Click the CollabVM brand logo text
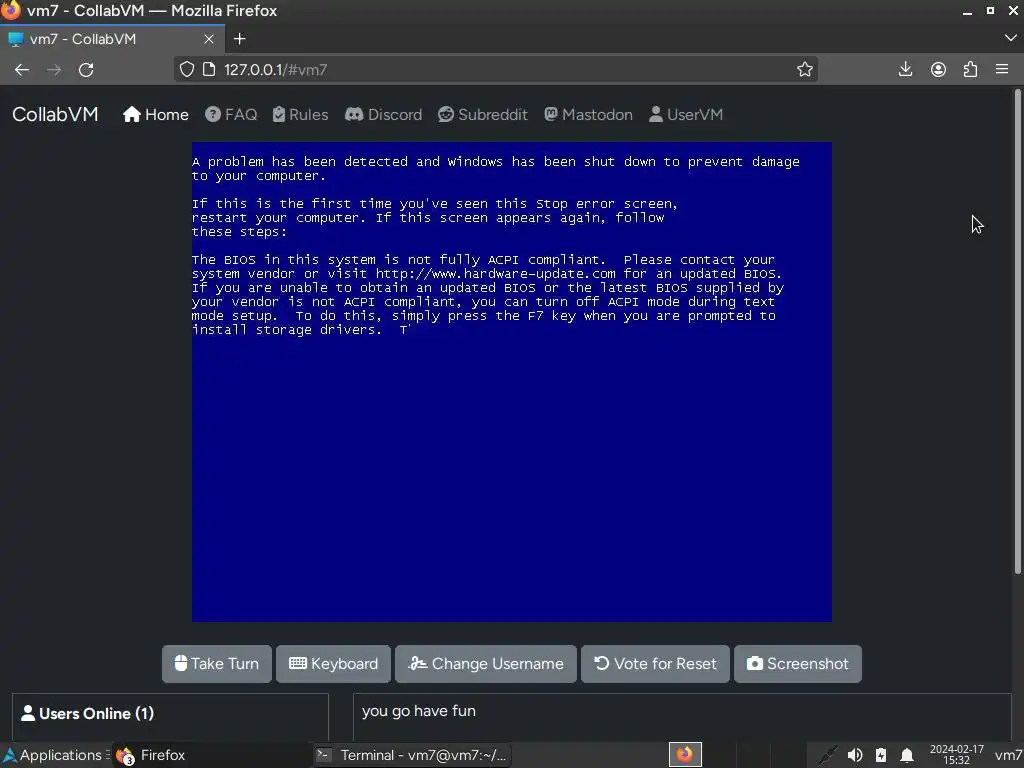Viewport: 1024px width, 768px height. point(55,114)
